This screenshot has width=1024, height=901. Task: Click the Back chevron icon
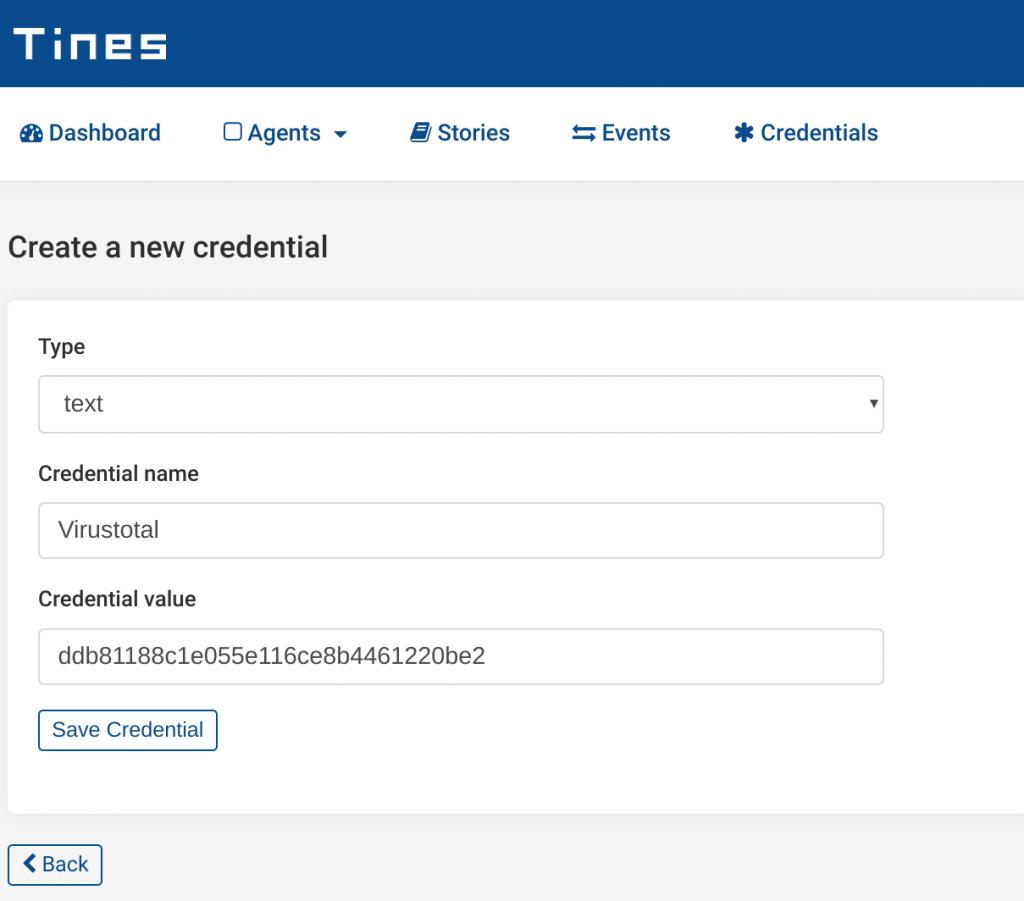(29, 863)
